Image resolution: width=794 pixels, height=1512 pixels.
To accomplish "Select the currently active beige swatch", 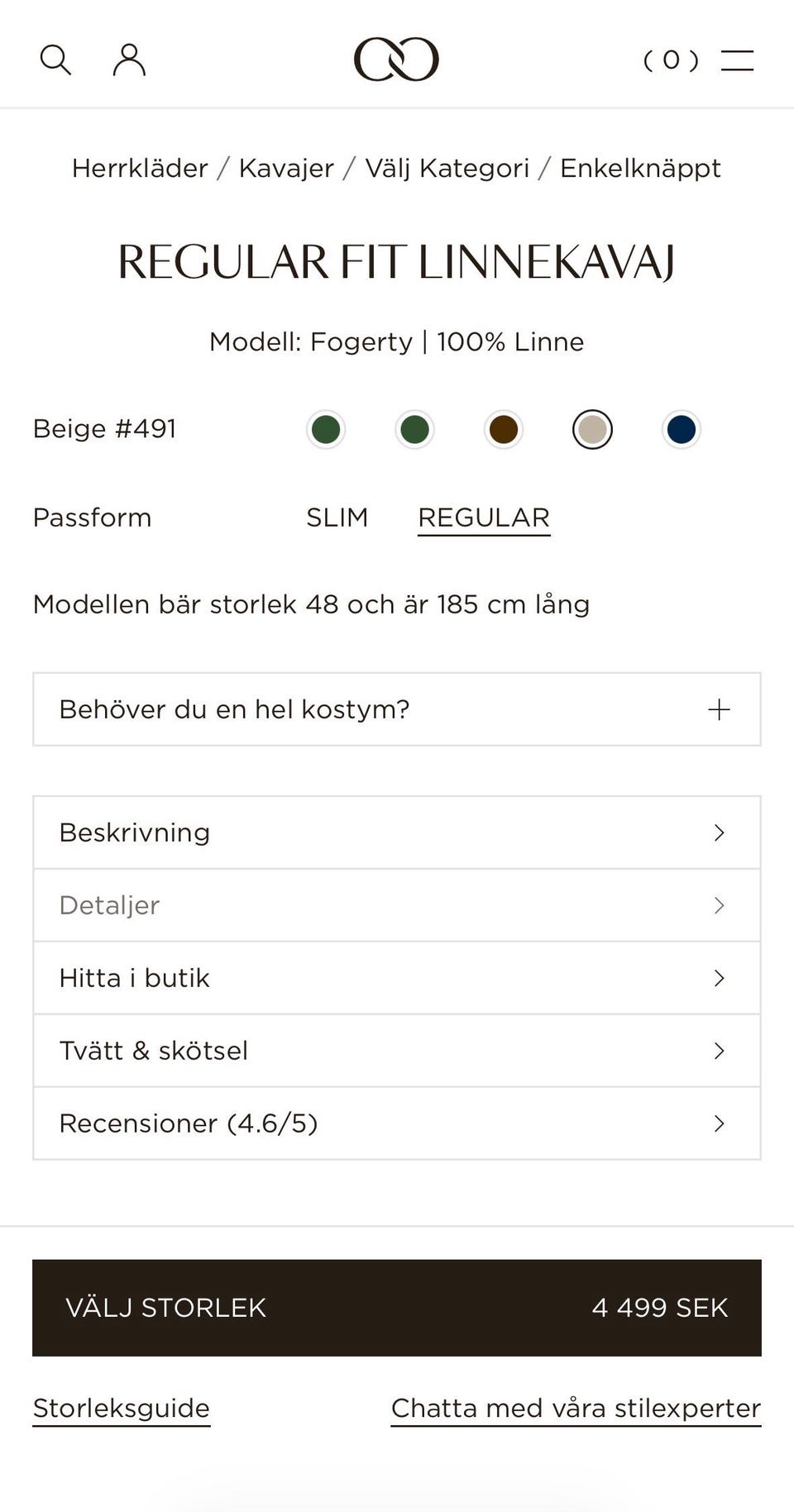I will point(592,430).
